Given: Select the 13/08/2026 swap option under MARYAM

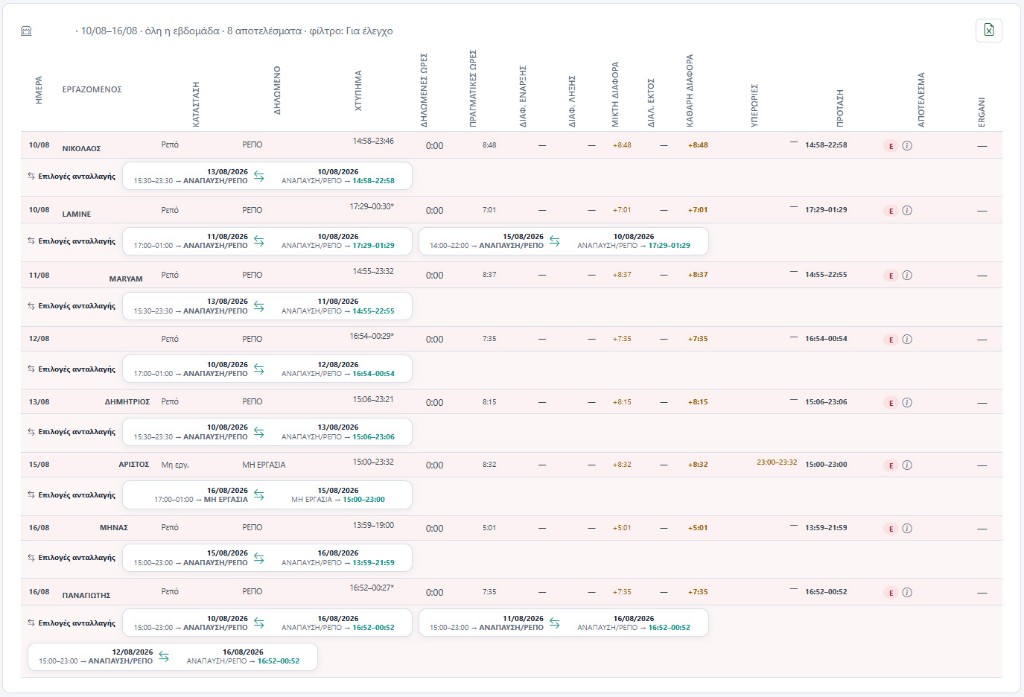Looking at the screenshot, I should [267, 306].
